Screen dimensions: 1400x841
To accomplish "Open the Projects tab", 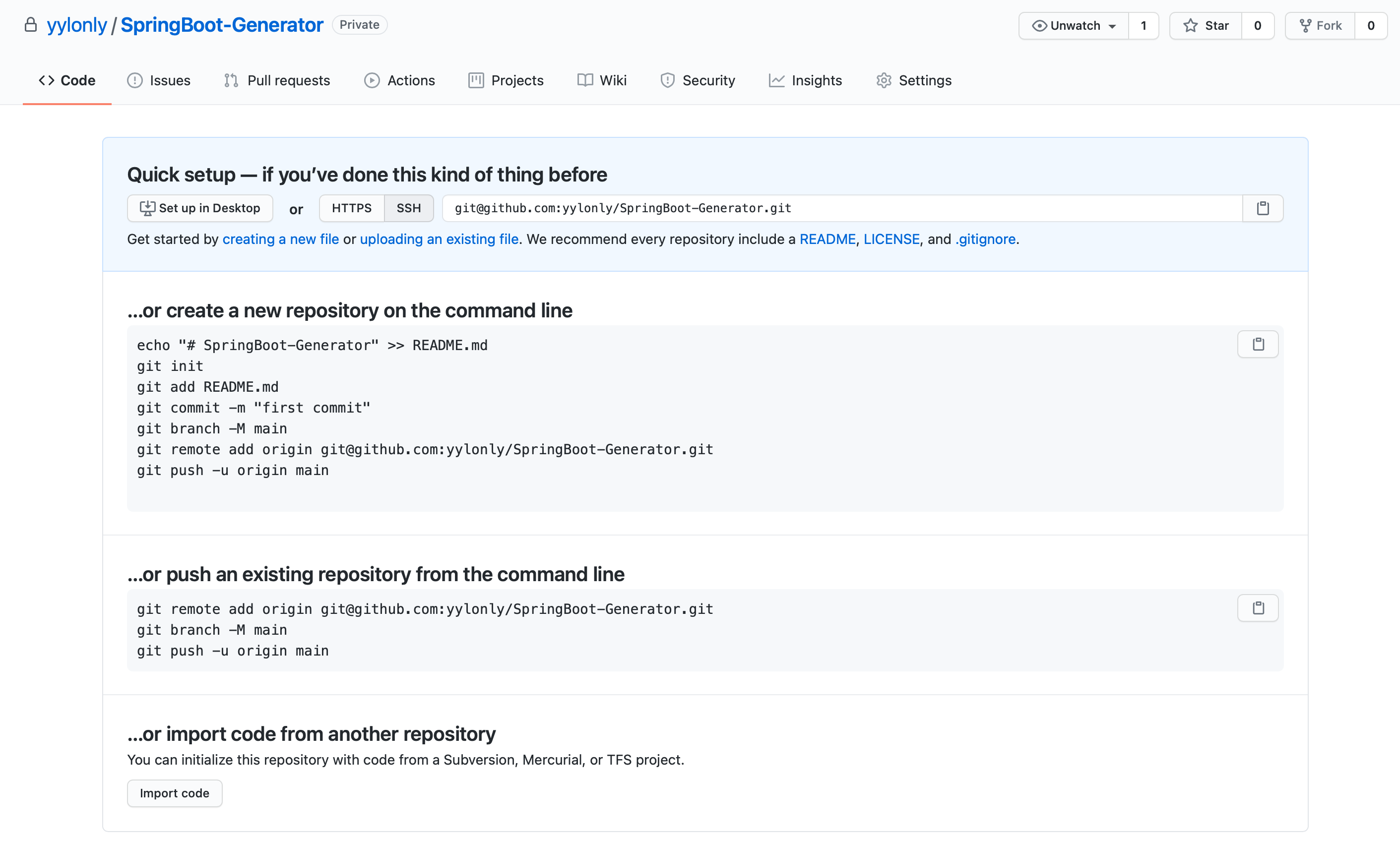I will click(506, 80).
